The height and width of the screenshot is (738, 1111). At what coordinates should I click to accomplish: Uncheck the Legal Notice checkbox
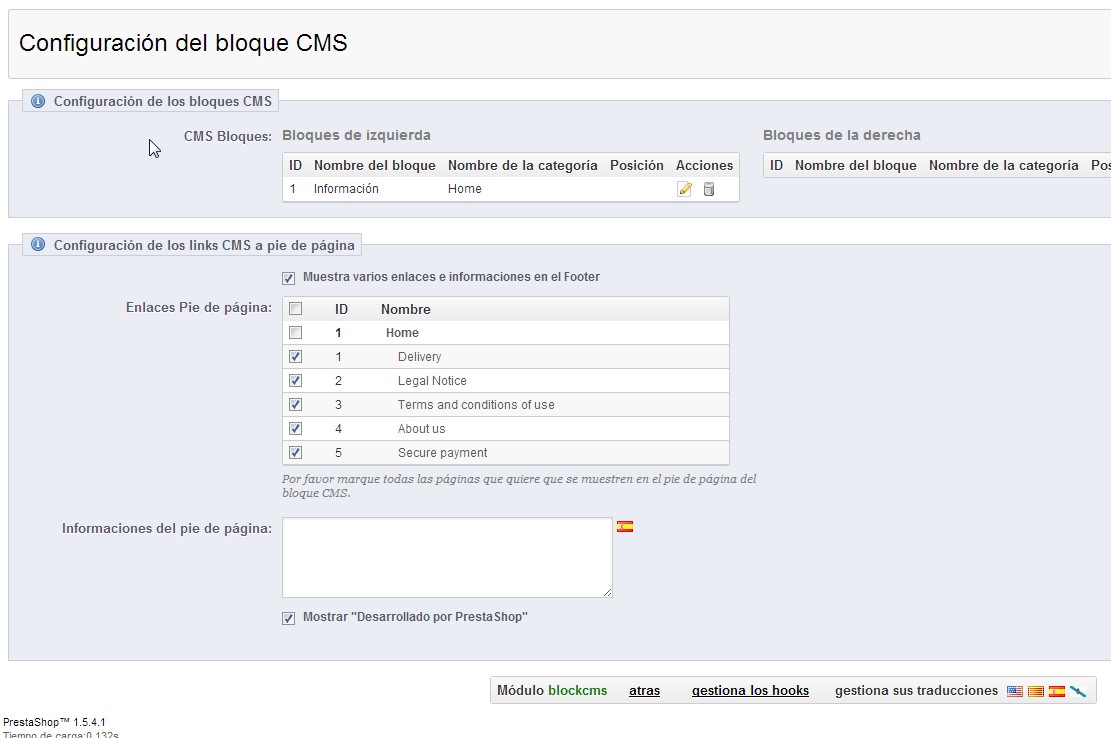[x=295, y=381]
